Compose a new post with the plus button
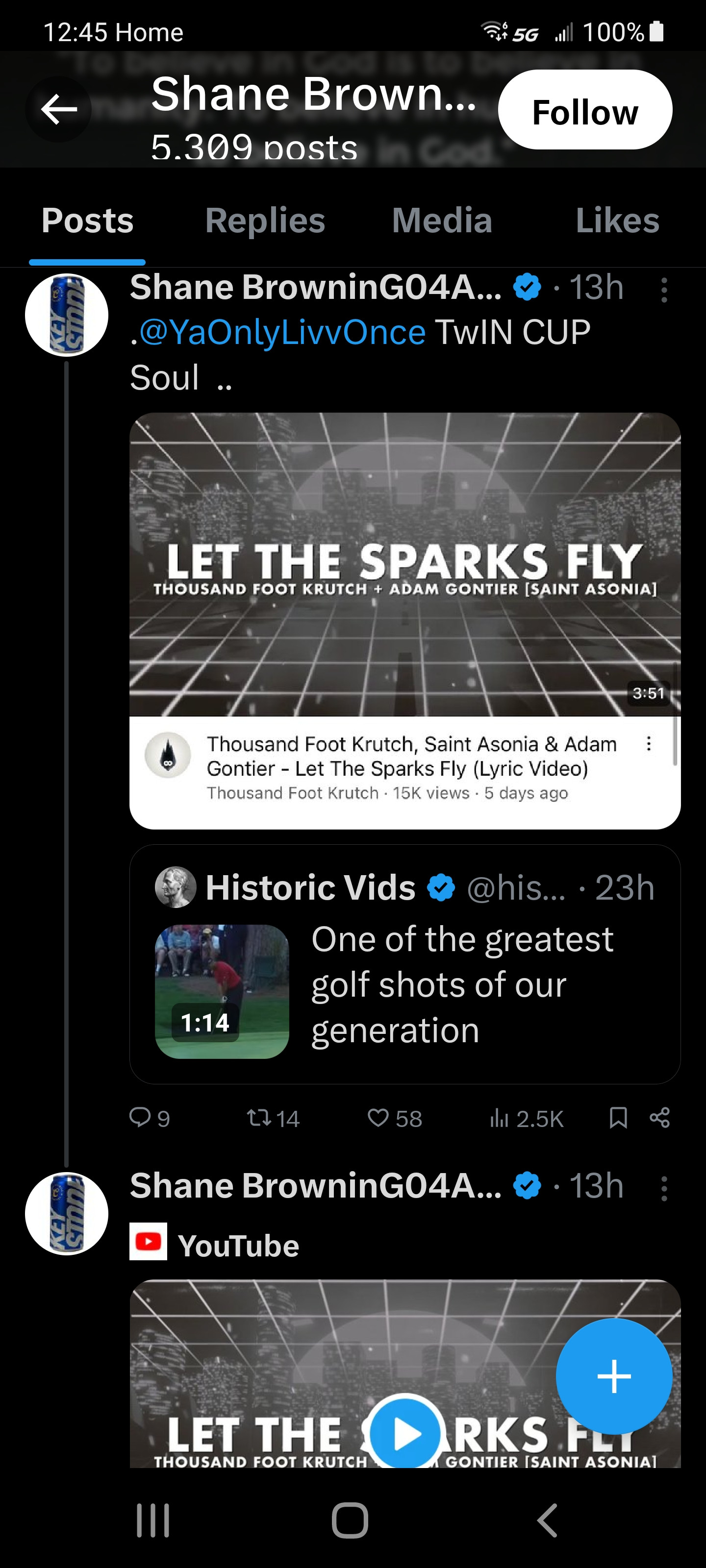Screen dimensions: 706x1568 pos(613,1376)
